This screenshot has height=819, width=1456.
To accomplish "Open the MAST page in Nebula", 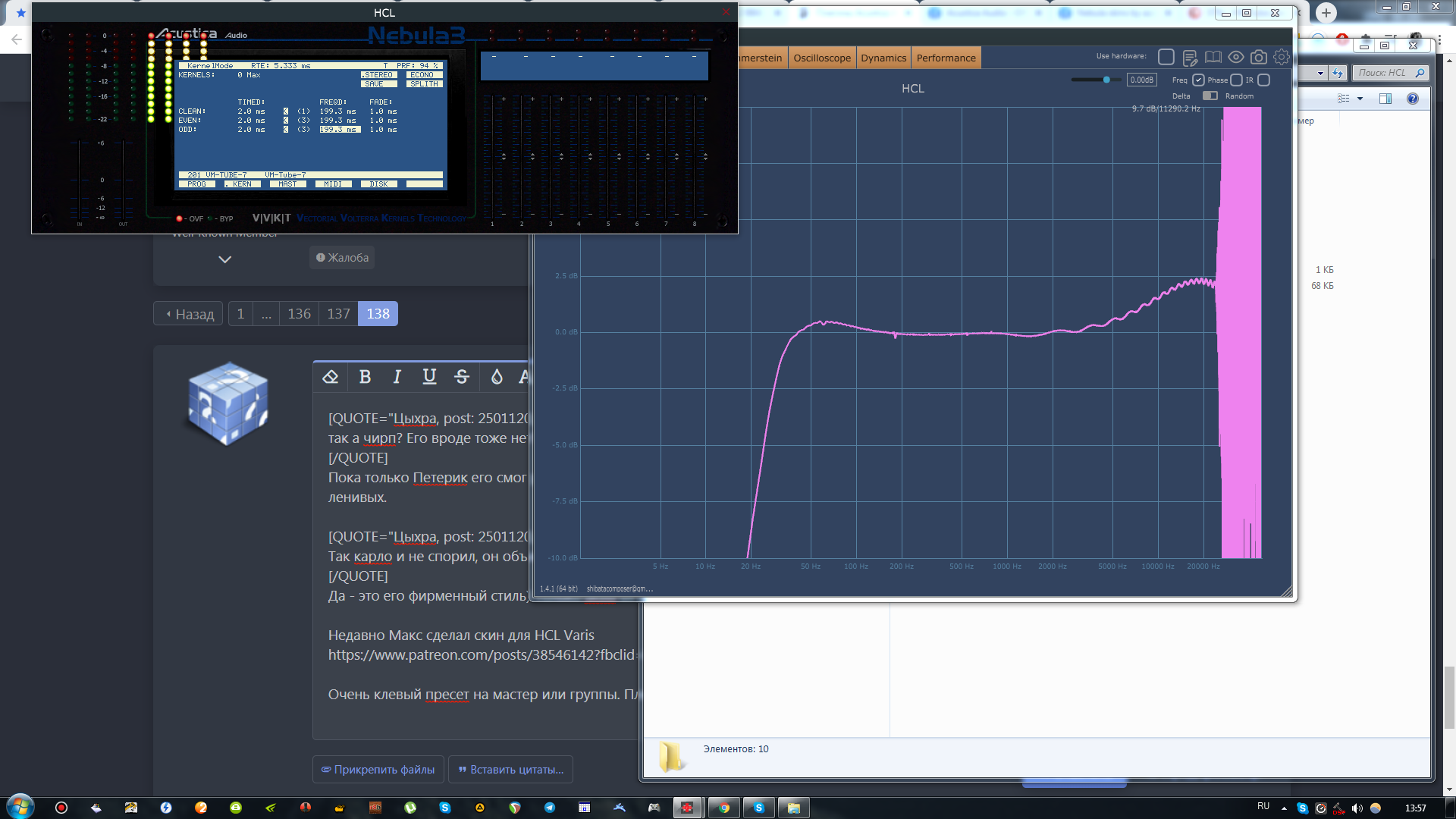I will click(288, 184).
